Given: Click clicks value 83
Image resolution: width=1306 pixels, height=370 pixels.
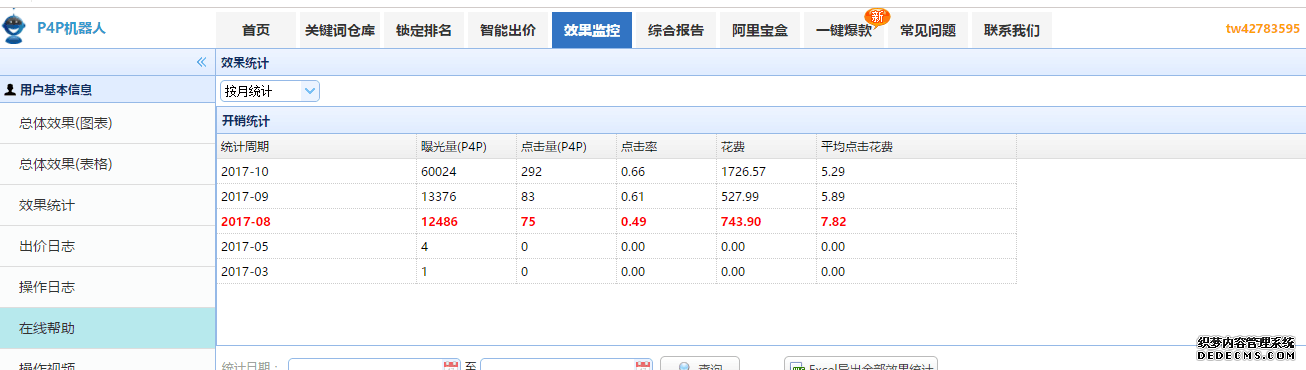Looking at the screenshot, I should tap(528, 197).
